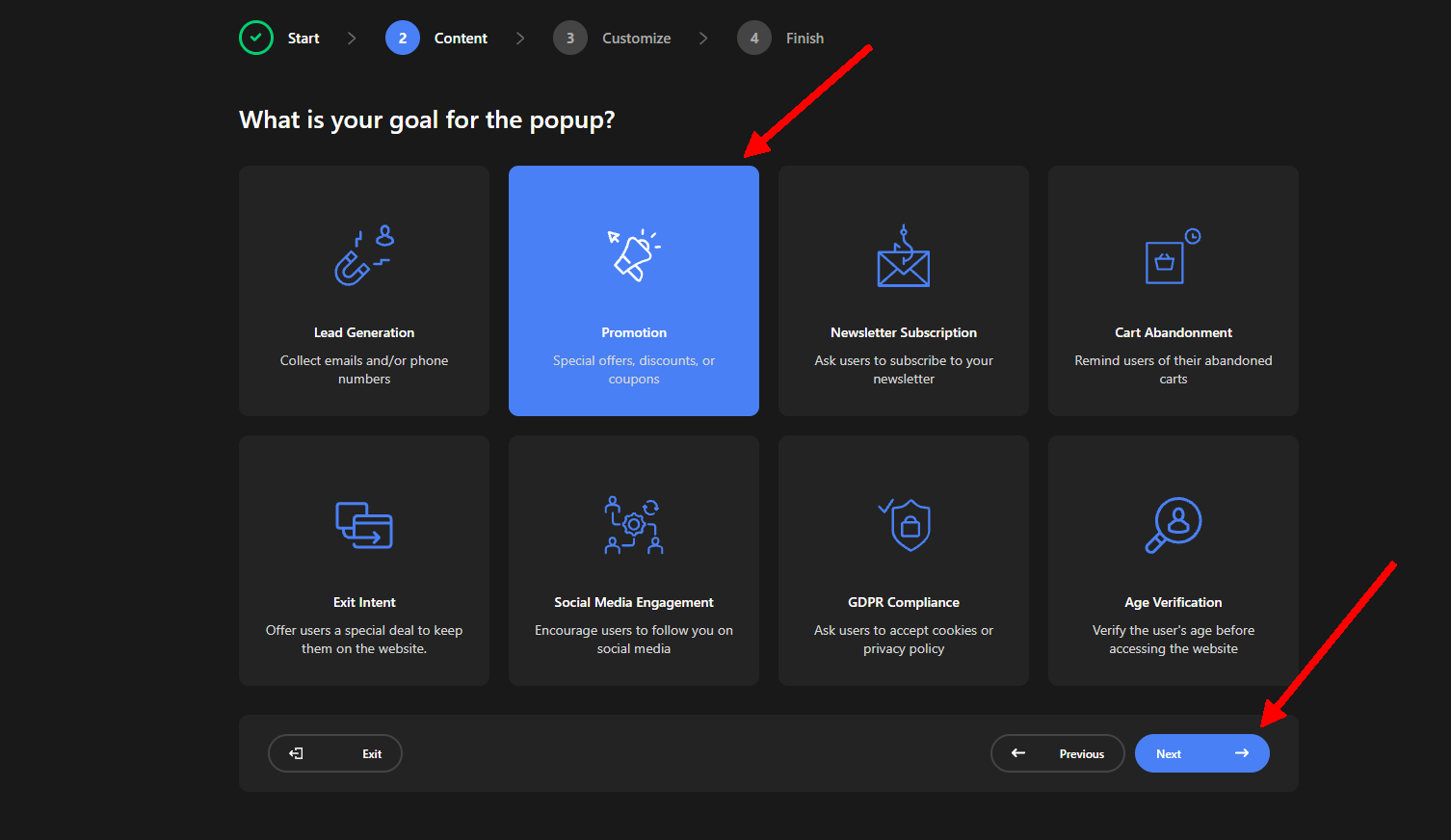Click the step 3 circle
Image resolution: width=1451 pixels, height=840 pixels.
[x=570, y=38]
